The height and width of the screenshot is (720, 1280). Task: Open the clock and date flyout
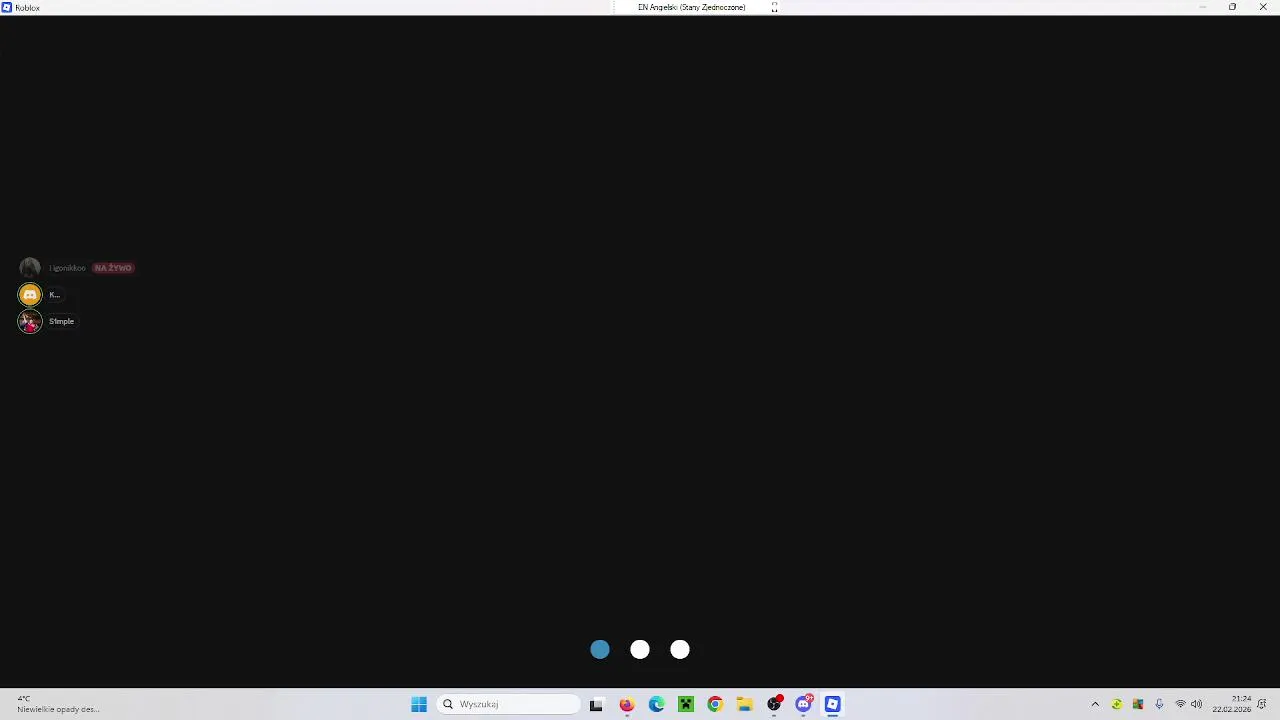(1232, 704)
